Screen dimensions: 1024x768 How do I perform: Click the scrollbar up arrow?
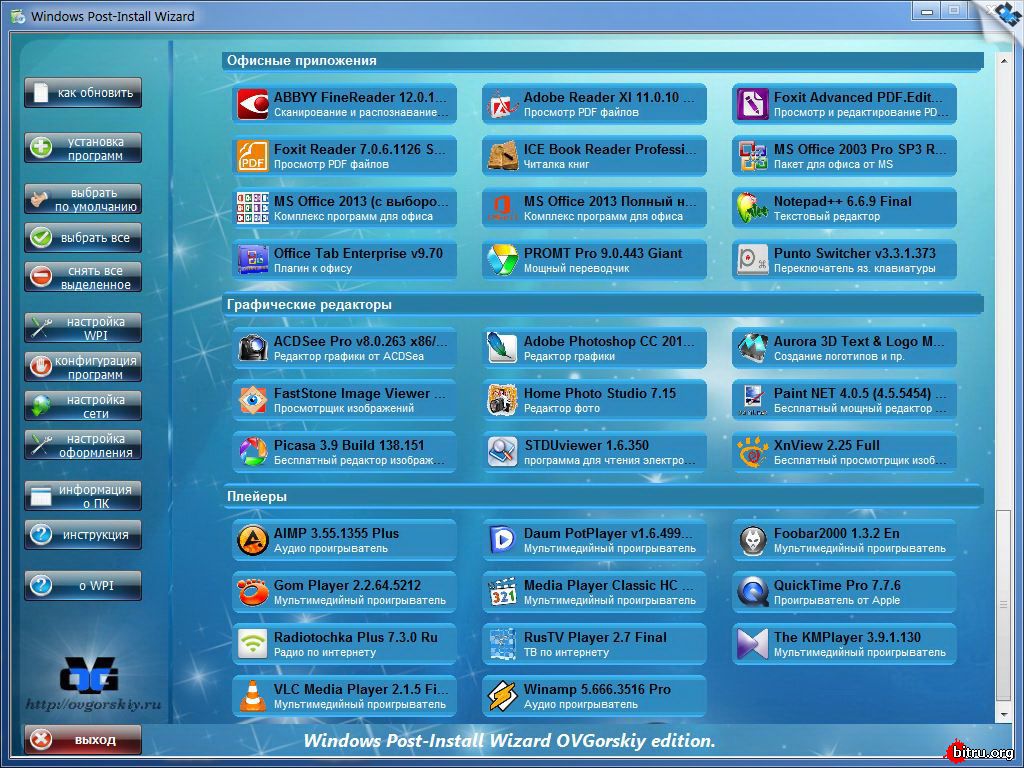point(1004,61)
